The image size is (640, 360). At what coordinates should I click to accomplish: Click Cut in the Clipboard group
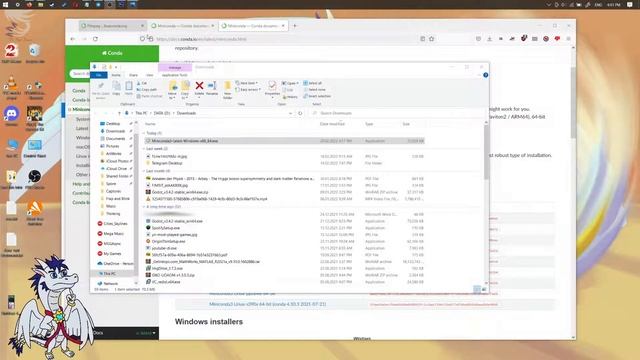tap(142, 83)
